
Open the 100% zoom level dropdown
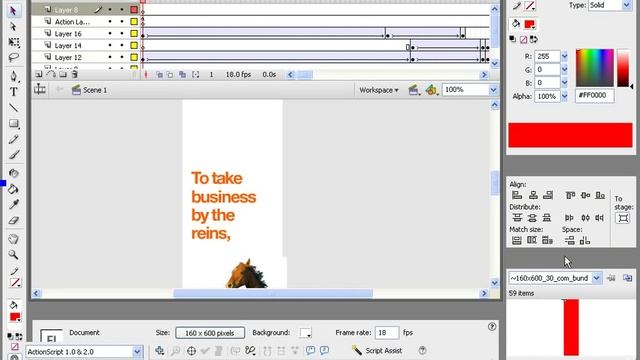pos(493,90)
